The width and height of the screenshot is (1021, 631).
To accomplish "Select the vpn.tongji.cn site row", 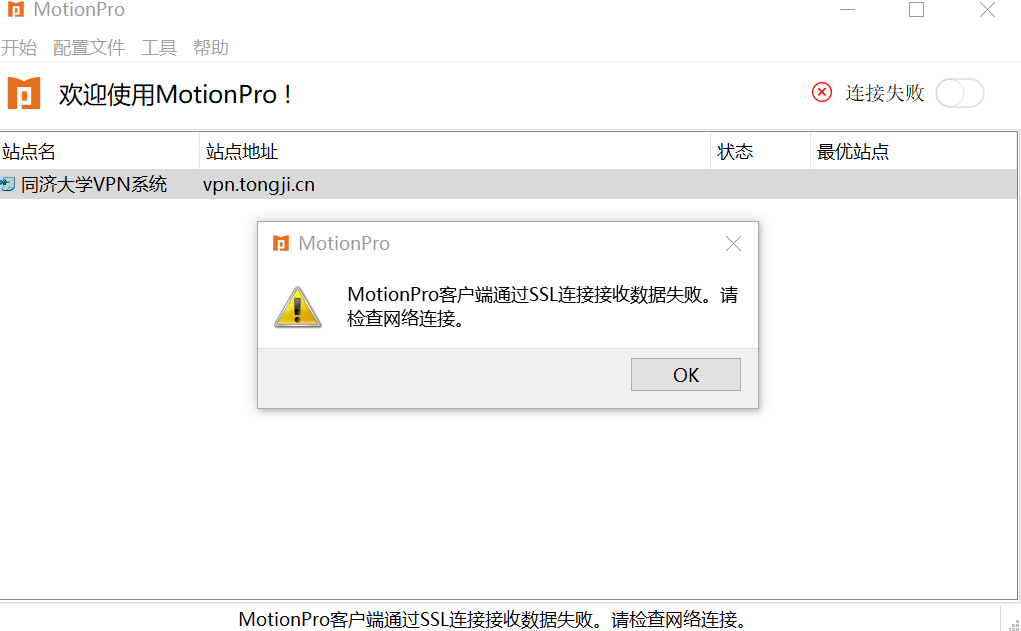I will (x=508, y=184).
